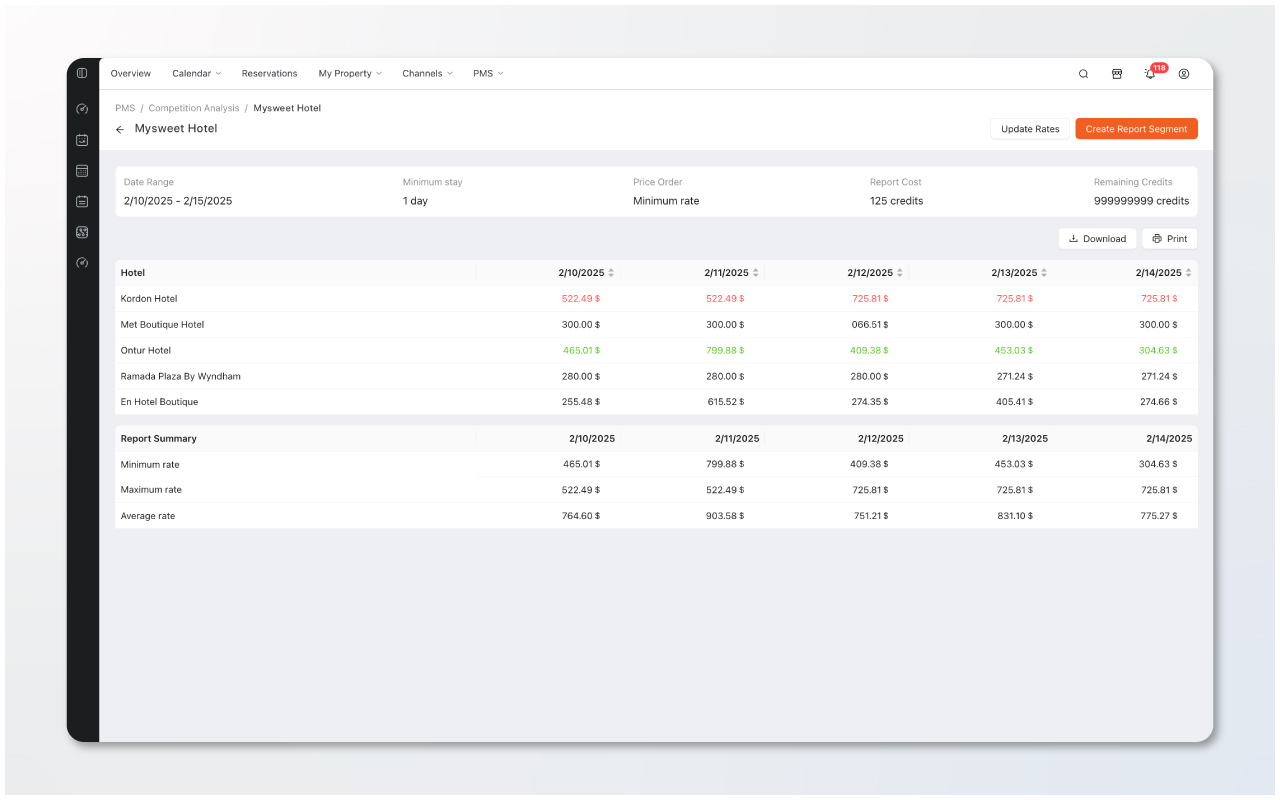The image size is (1280, 800).
Task: Go to the Overview menu item
Action: click(131, 74)
